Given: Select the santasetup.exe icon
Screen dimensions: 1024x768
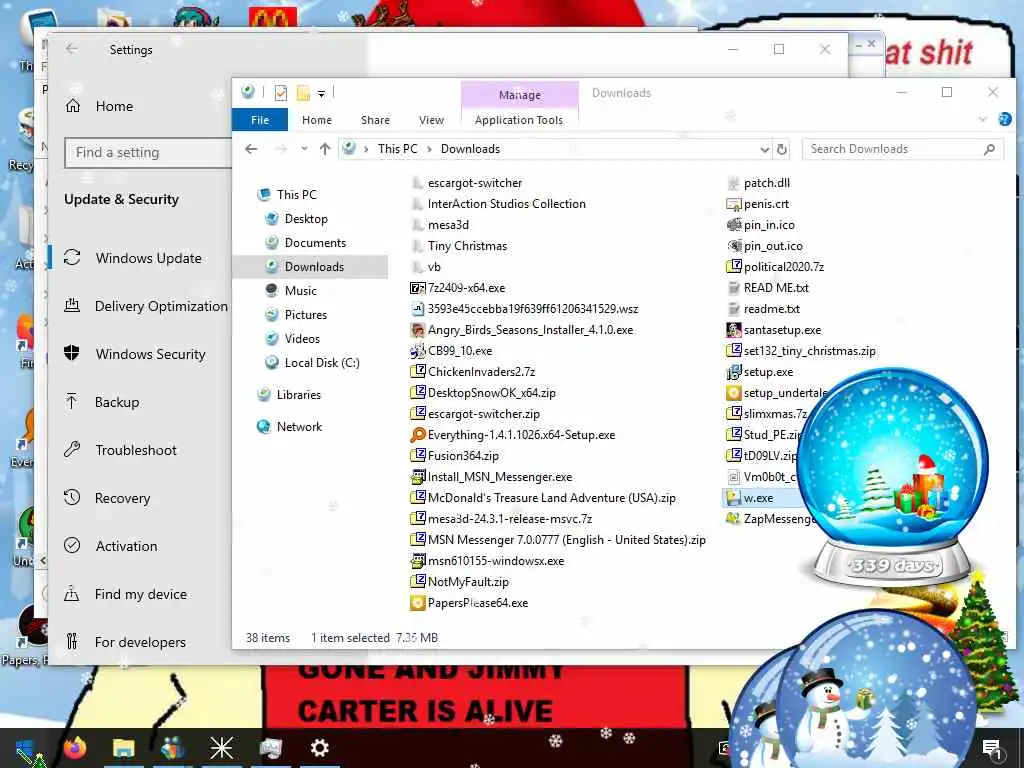Looking at the screenshot, I should pyautogui.click(x=733, y=330).
